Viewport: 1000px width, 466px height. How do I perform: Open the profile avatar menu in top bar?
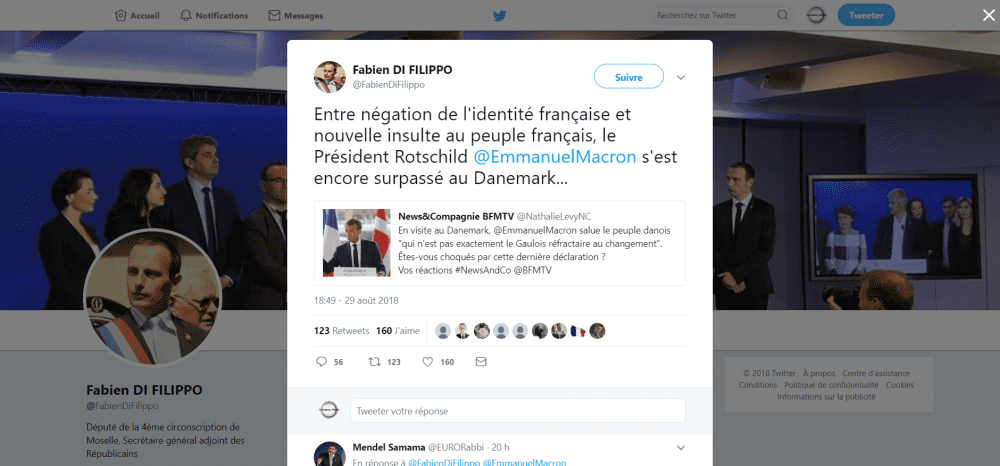(816, 15)
